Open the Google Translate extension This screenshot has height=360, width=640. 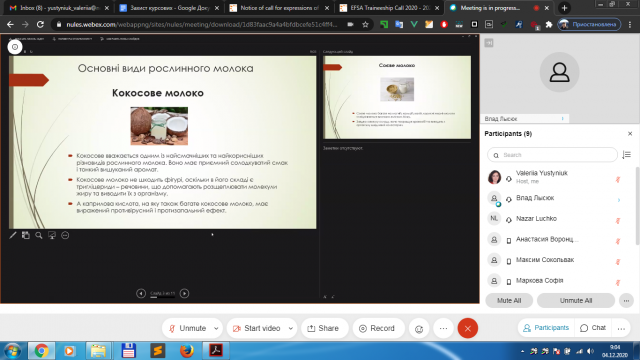coord(399,24)
